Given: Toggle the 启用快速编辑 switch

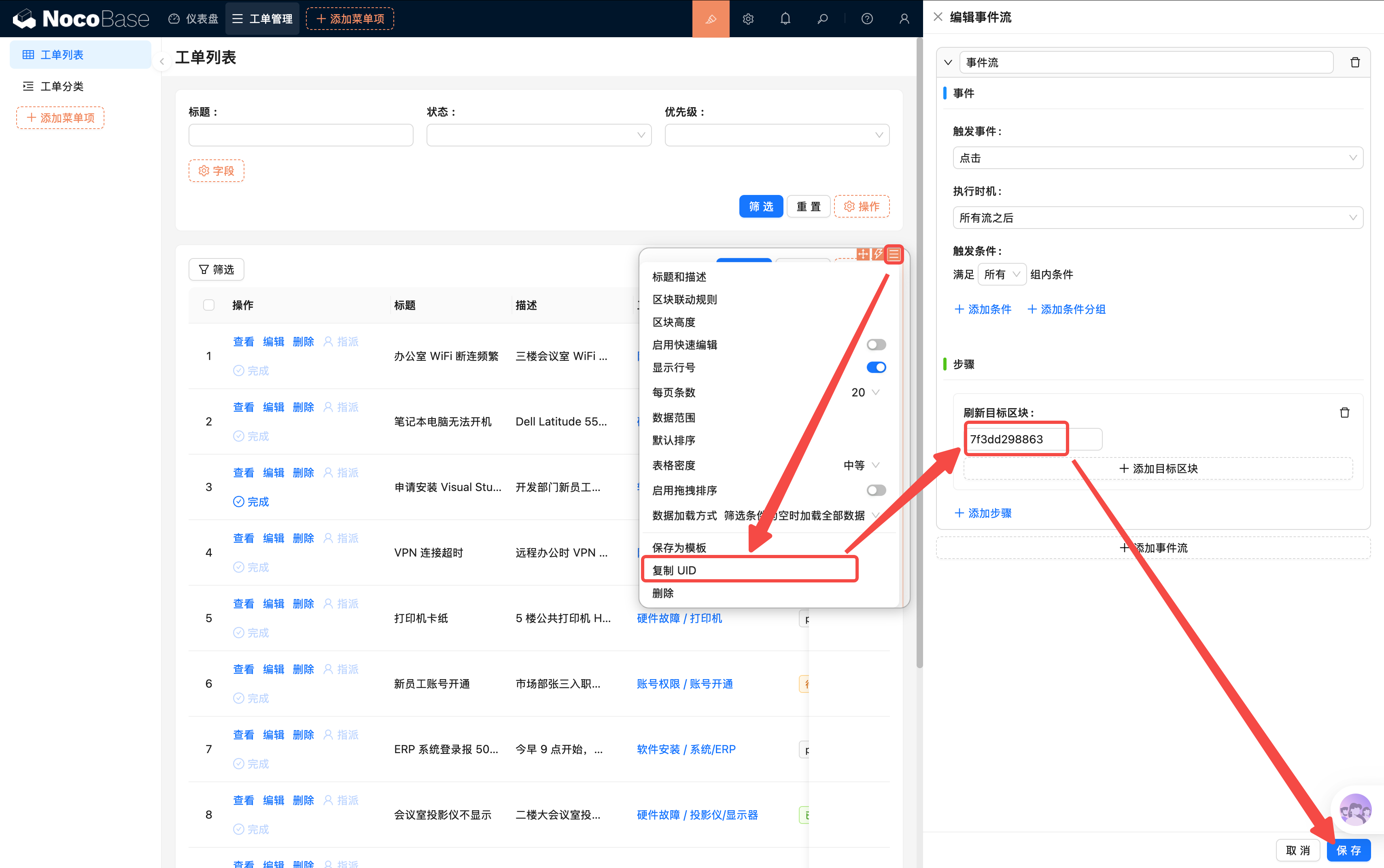Looking at the screenshot, I should click(876, 345).
